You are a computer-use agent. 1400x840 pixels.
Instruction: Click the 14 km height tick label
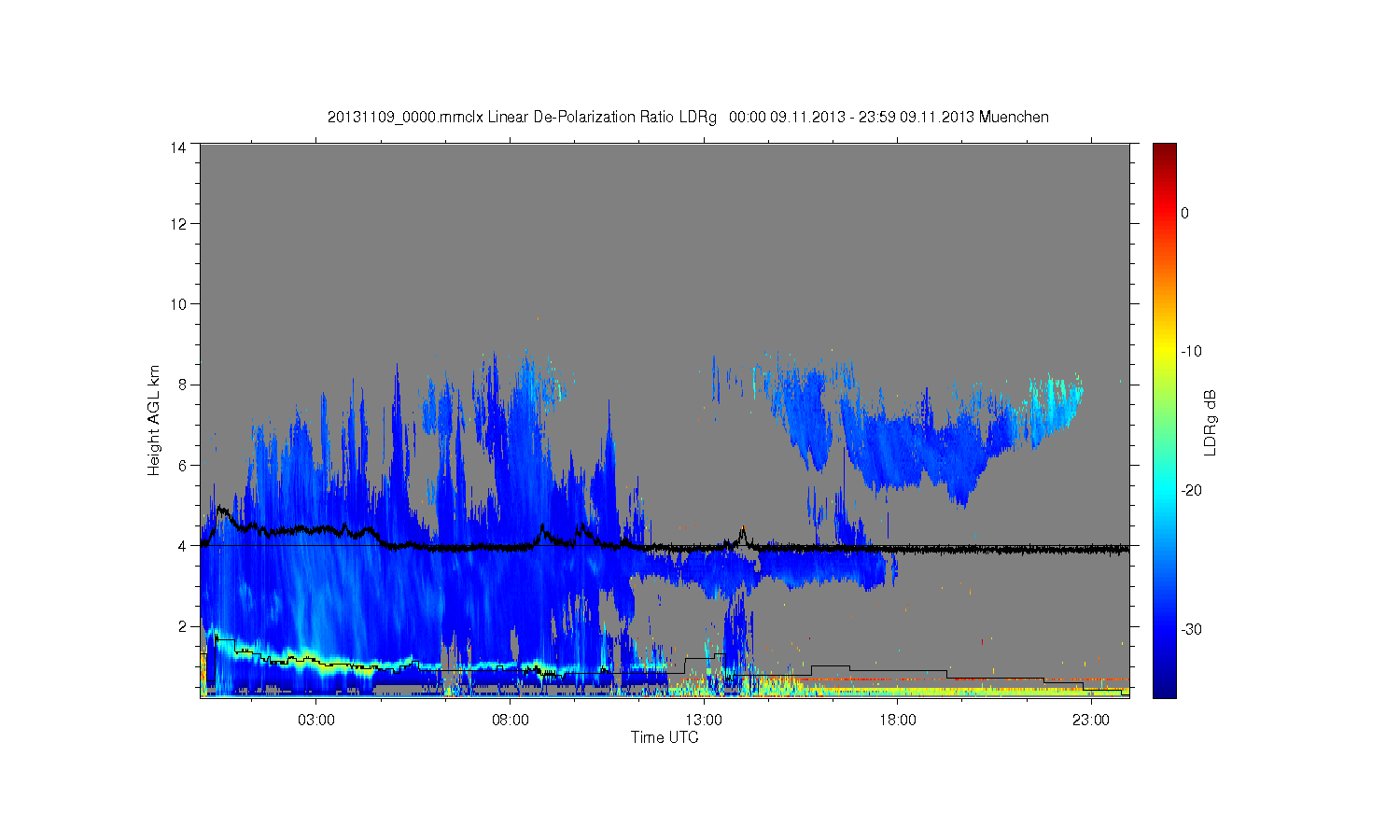point(178,147)
